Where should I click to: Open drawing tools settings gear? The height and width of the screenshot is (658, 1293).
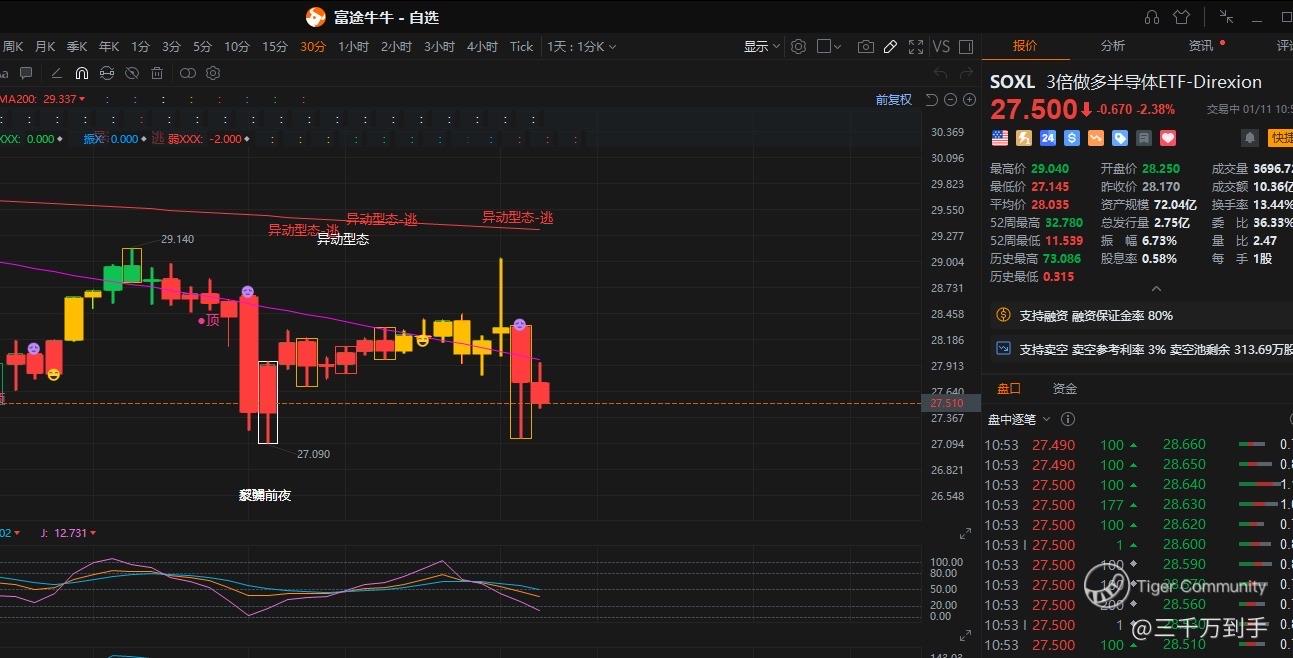coord(213,73)
